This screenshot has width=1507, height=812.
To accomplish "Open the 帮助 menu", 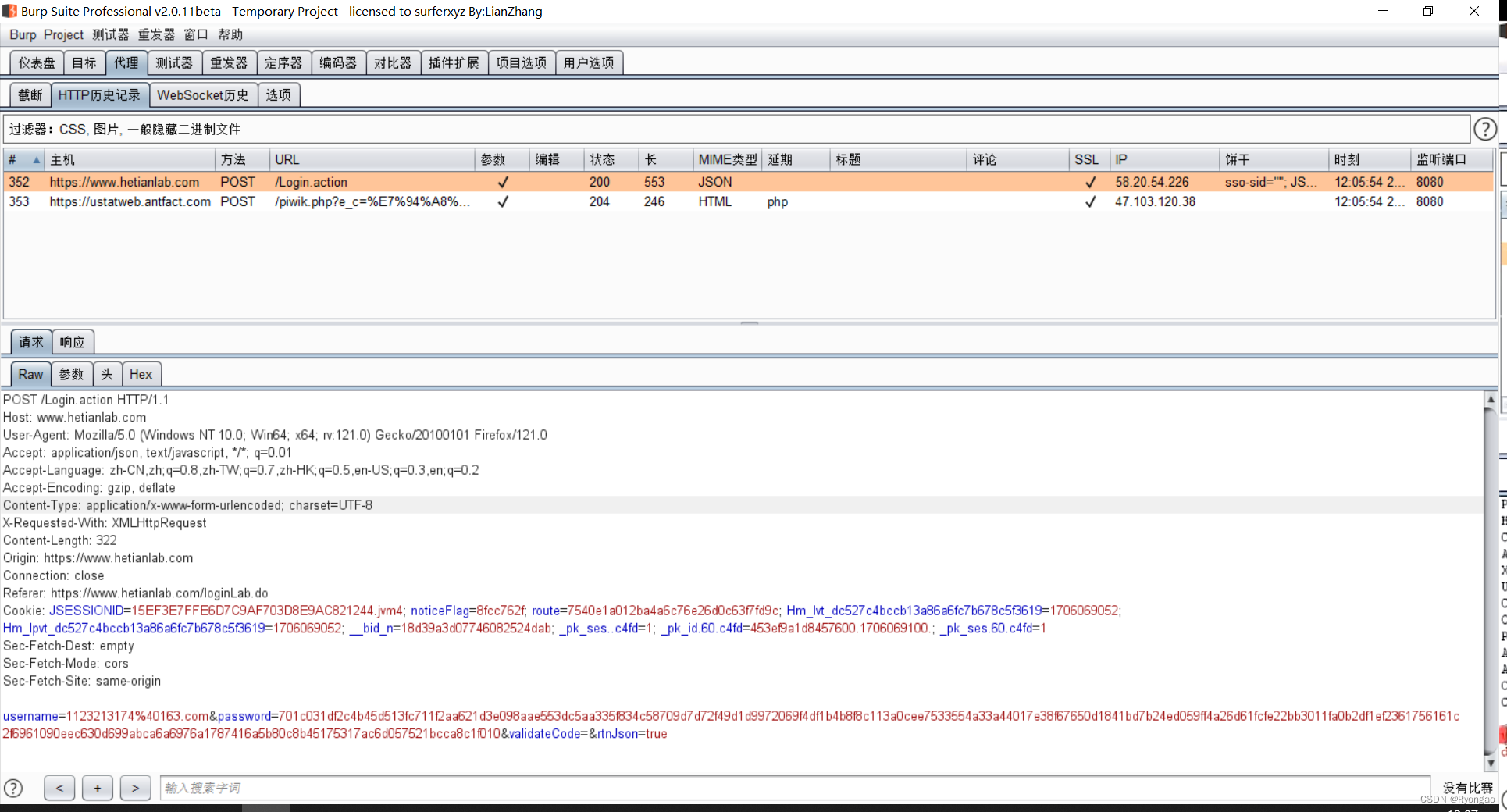I will (x=230, y=34).
